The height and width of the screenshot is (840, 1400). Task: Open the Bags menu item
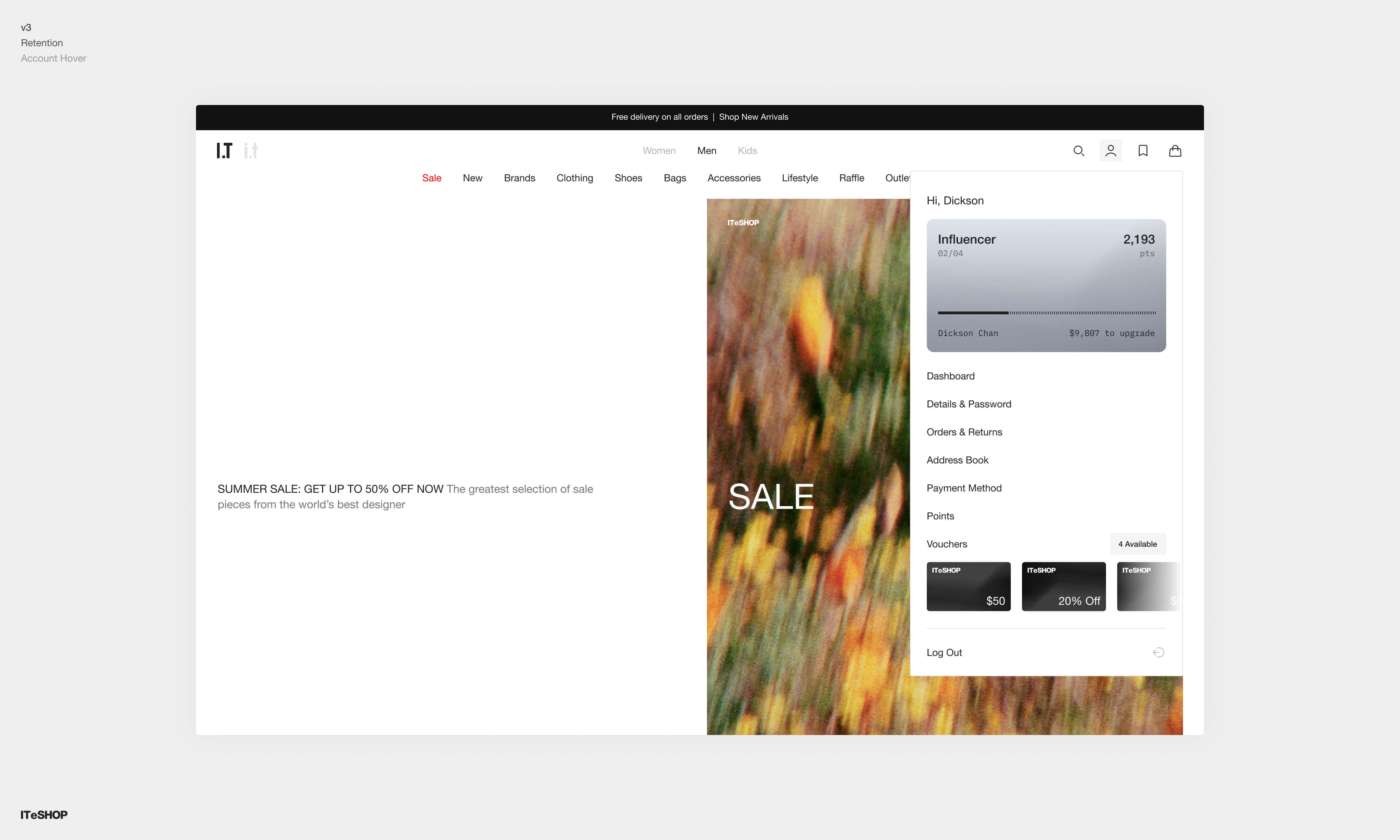674,178
